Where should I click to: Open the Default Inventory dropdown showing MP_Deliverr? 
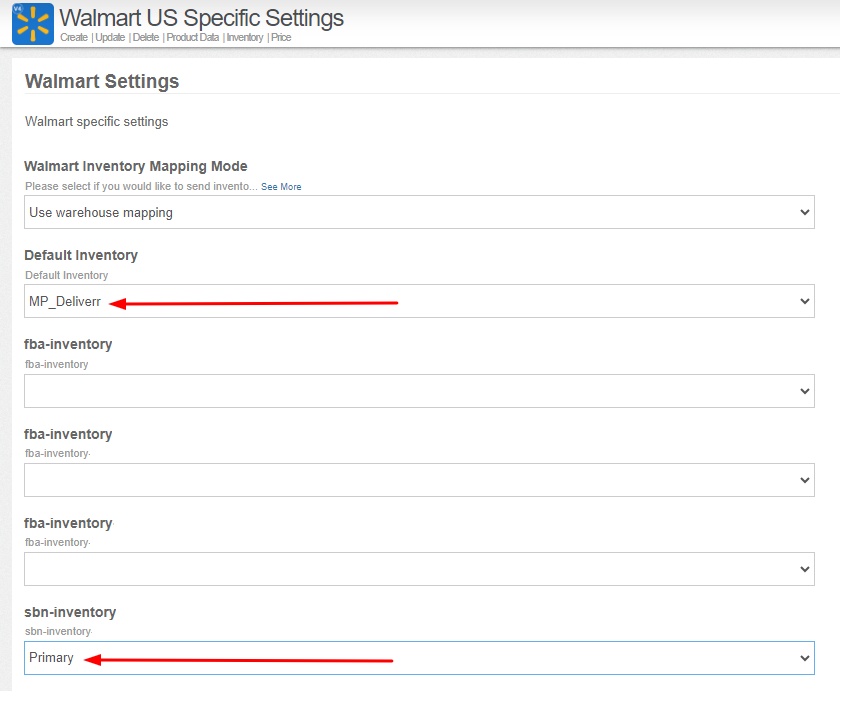point(419,301)
